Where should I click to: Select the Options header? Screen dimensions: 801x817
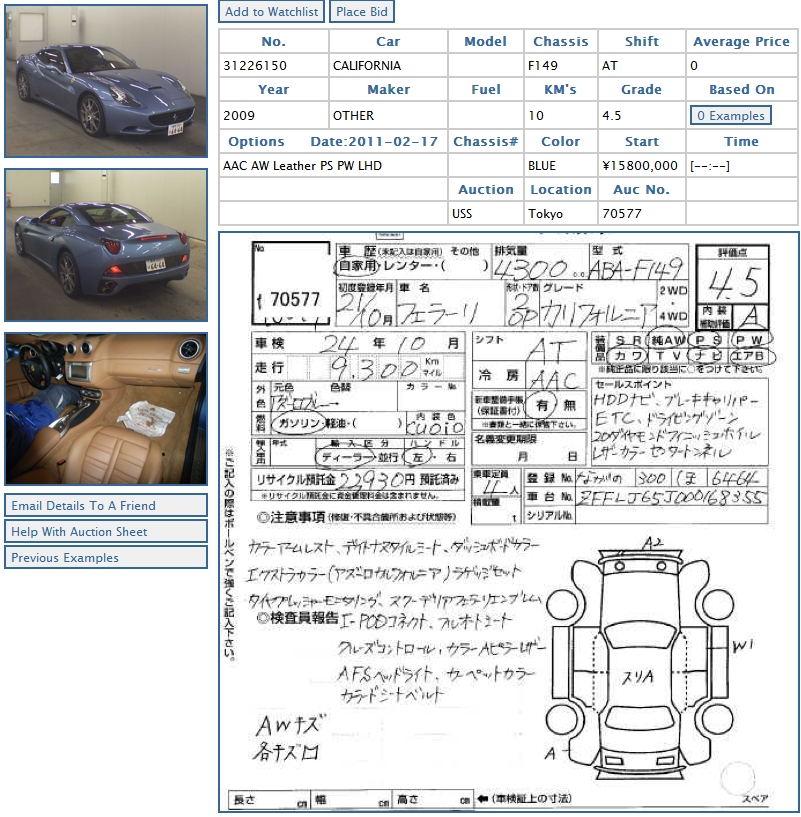tap(256, 142)
